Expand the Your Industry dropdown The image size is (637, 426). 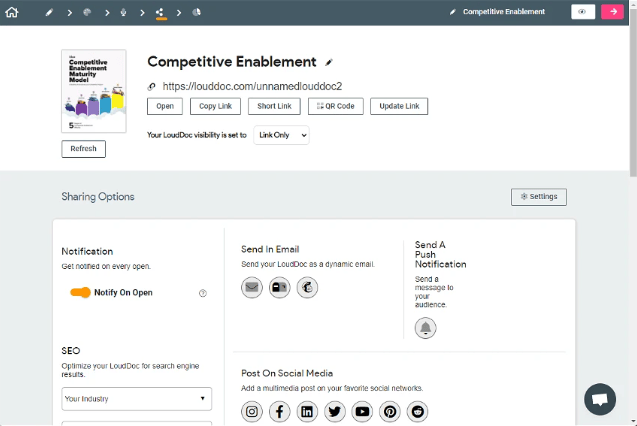(x=136, y=399)
